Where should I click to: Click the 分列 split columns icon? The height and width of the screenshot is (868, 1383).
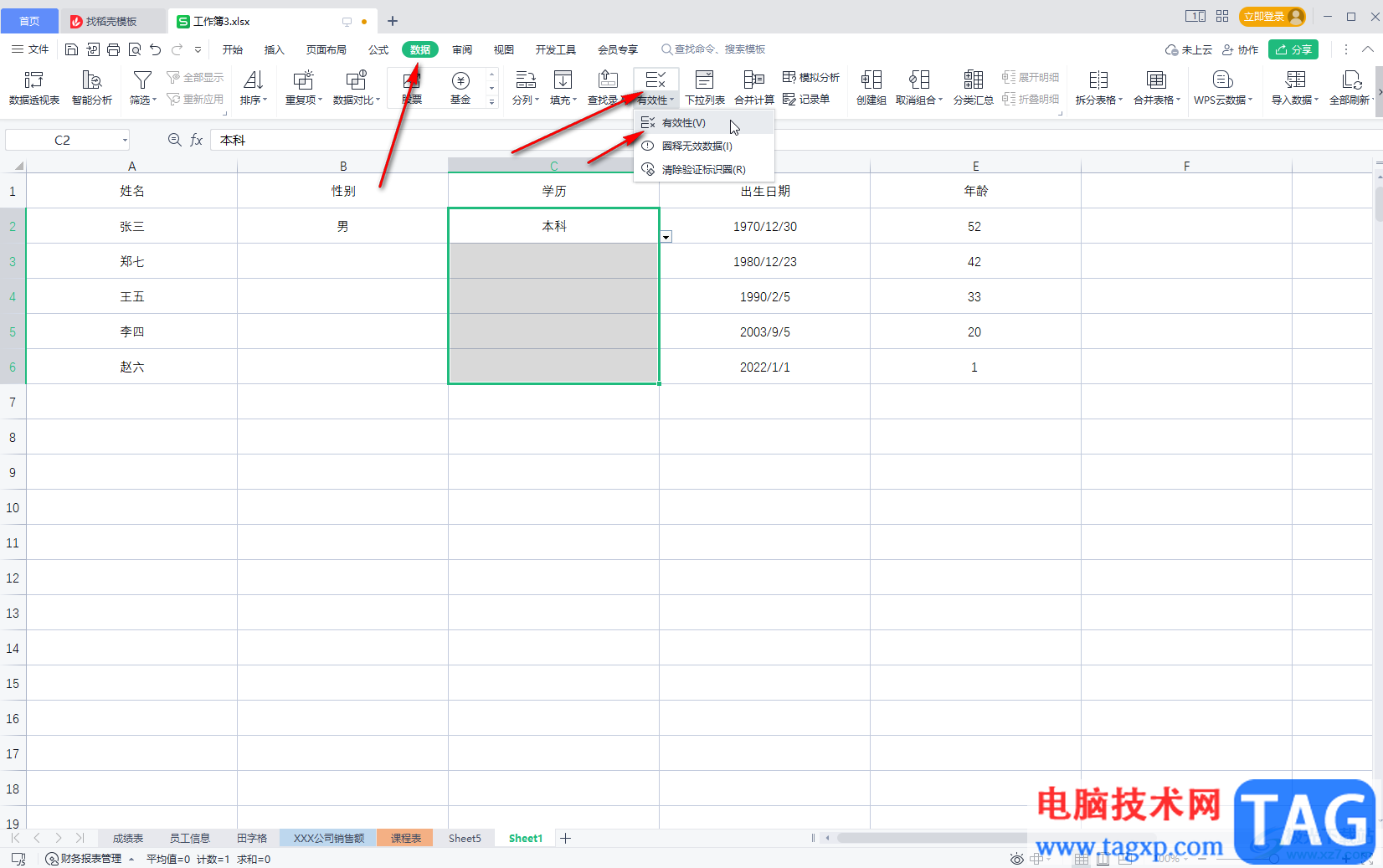(x=526, y=80)
